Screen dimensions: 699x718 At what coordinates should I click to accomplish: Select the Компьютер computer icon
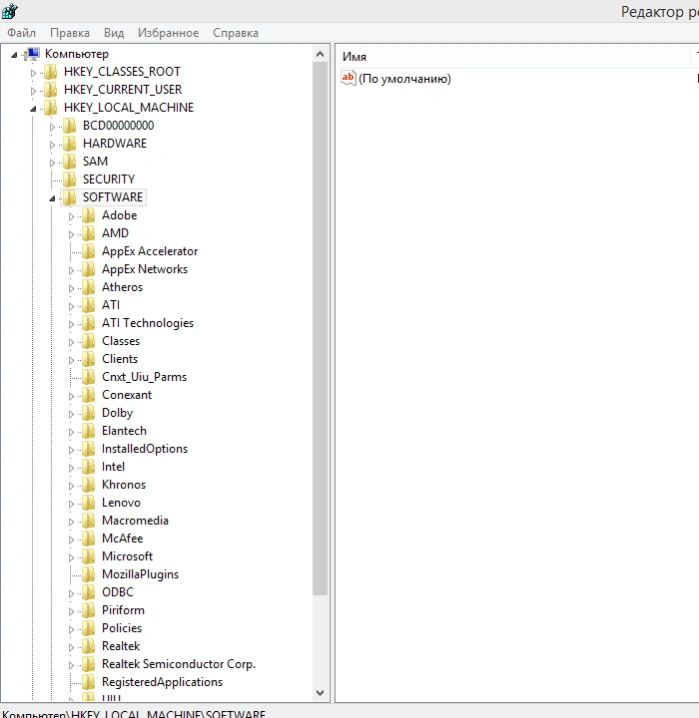tap(33, 54)
